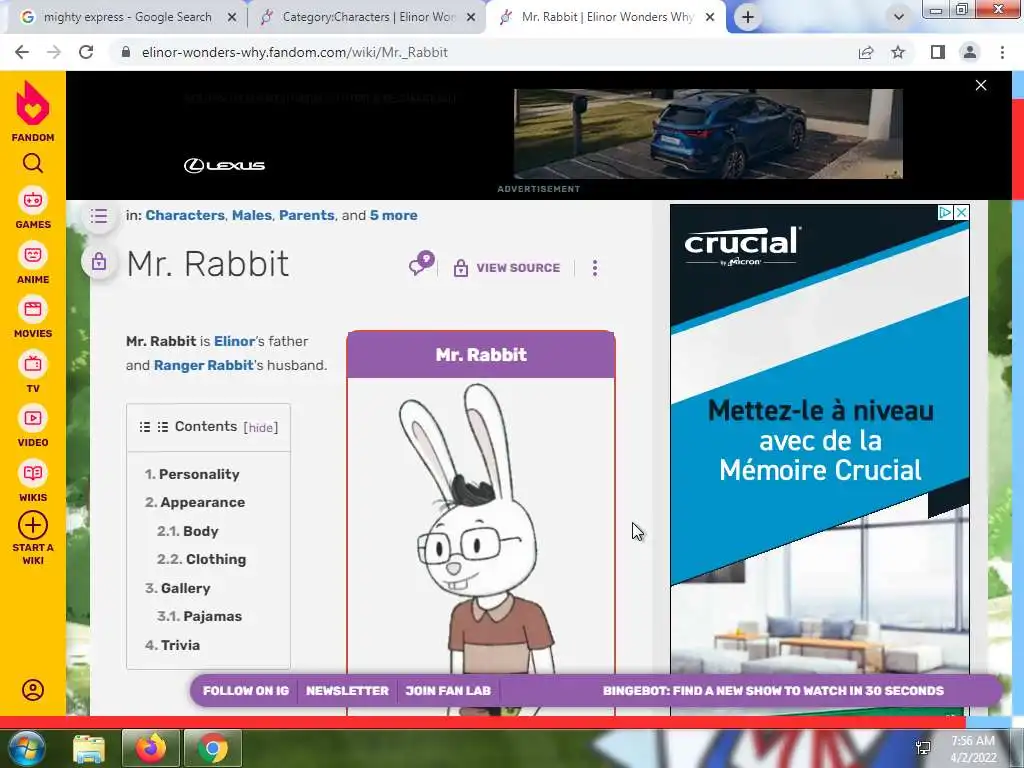Go forward with the browser forward arrow

pos(54,52)
